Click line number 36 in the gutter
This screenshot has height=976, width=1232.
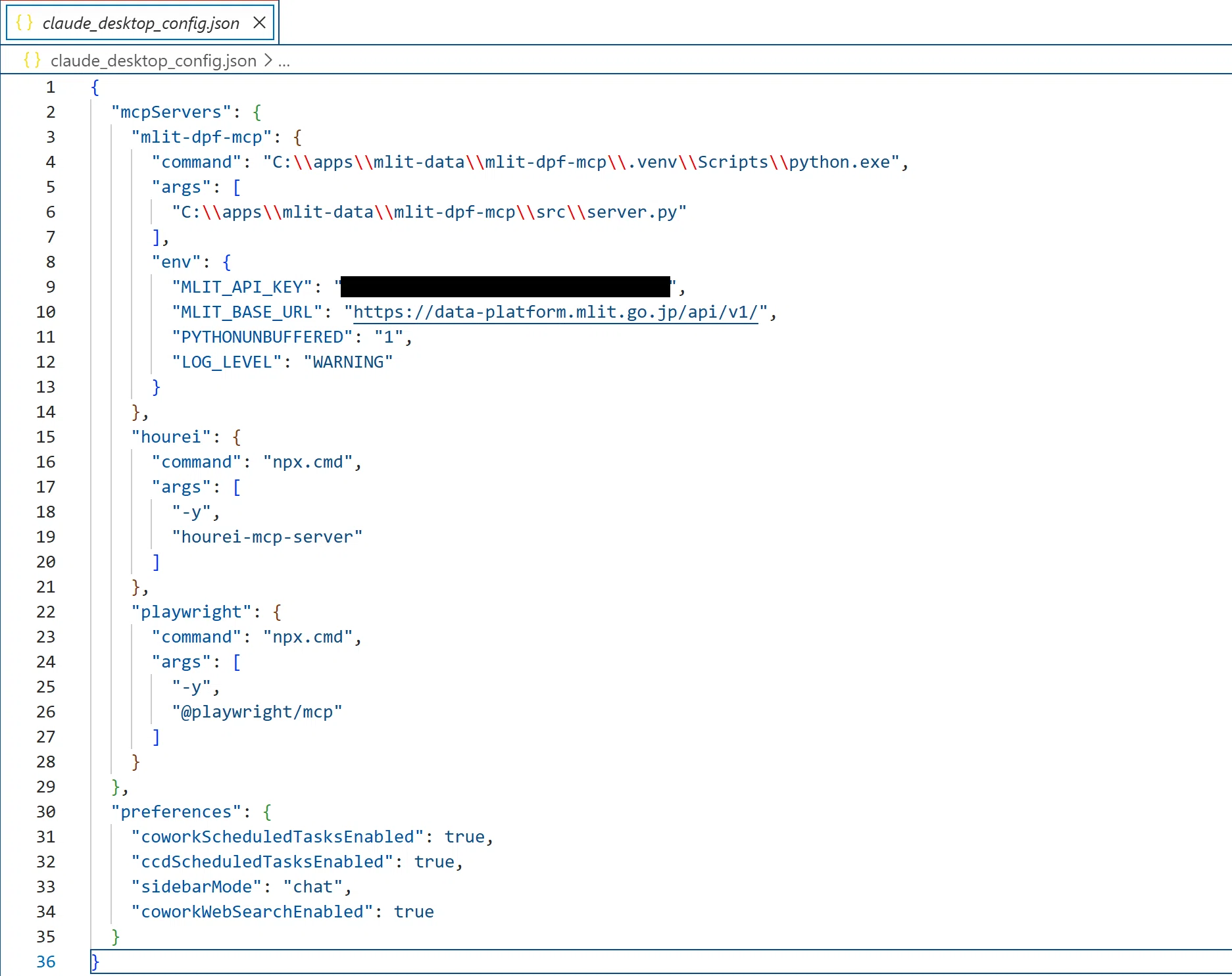pos(45,962)
